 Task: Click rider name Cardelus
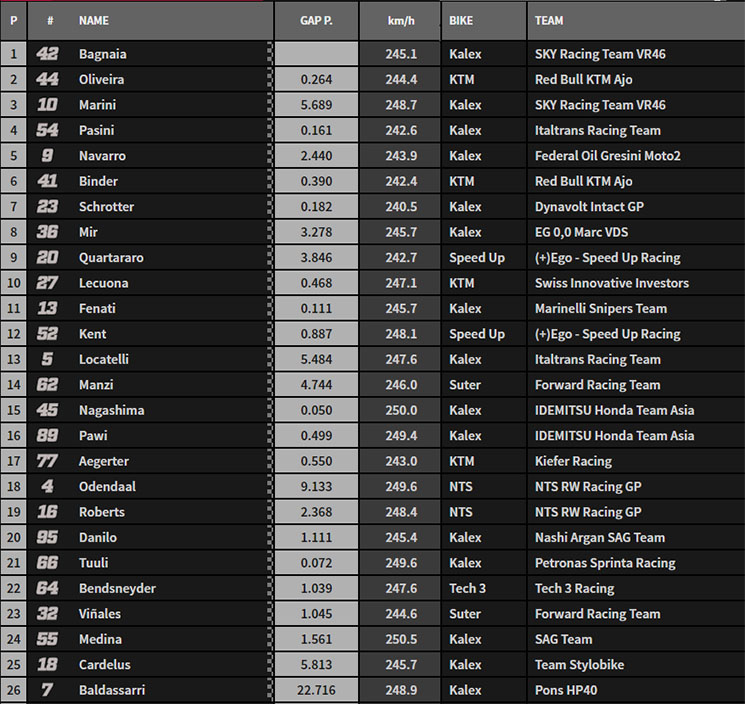click(104, 665)
